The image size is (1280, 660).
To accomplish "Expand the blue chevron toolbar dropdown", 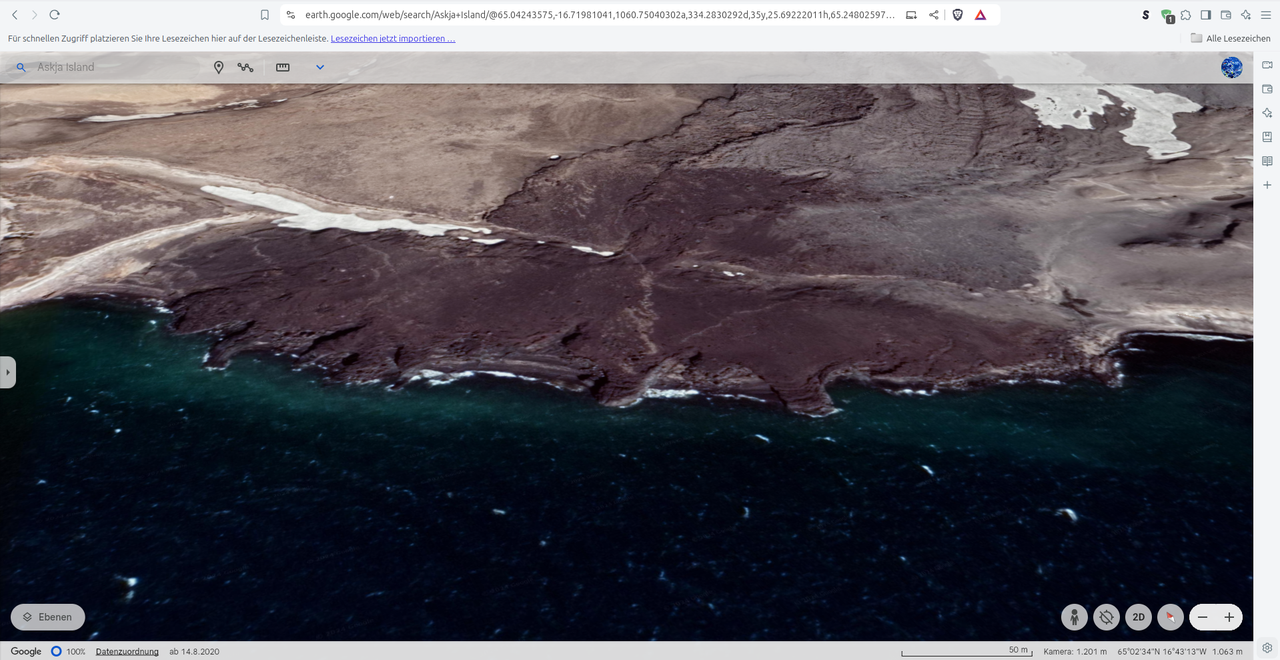I will tap(320, 67).
